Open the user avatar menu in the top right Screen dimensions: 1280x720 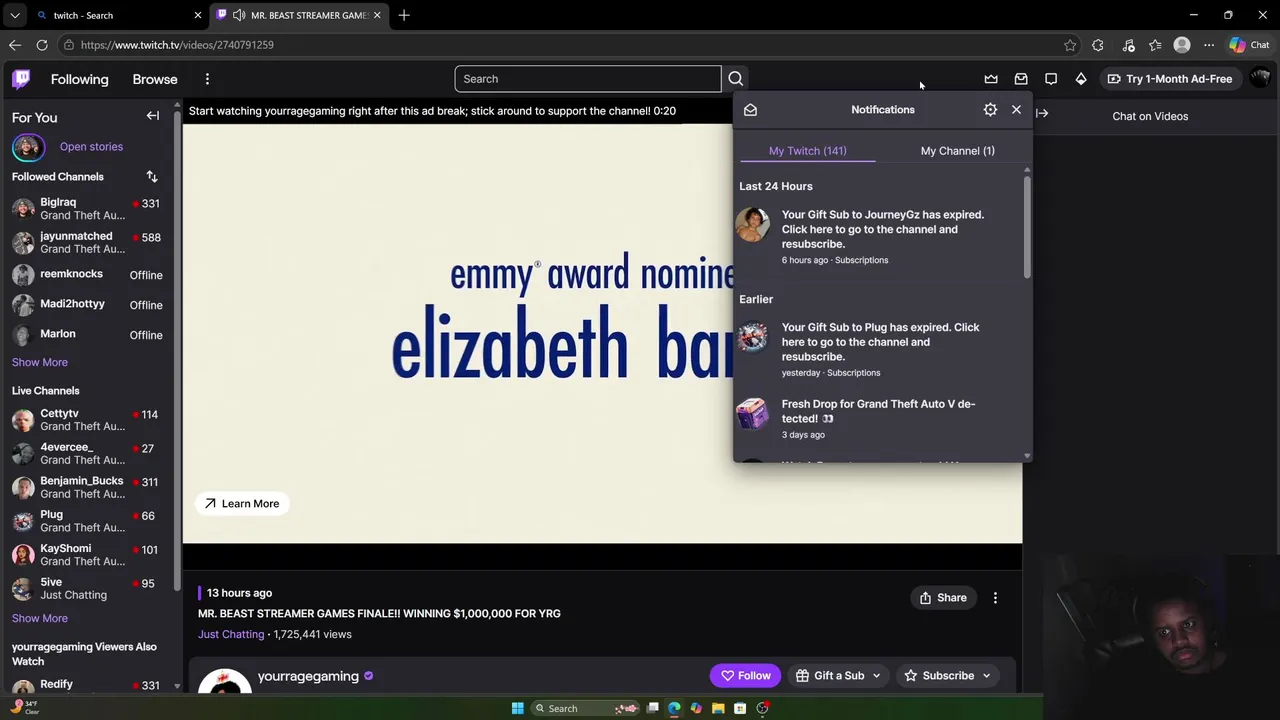click(1259, 79)
